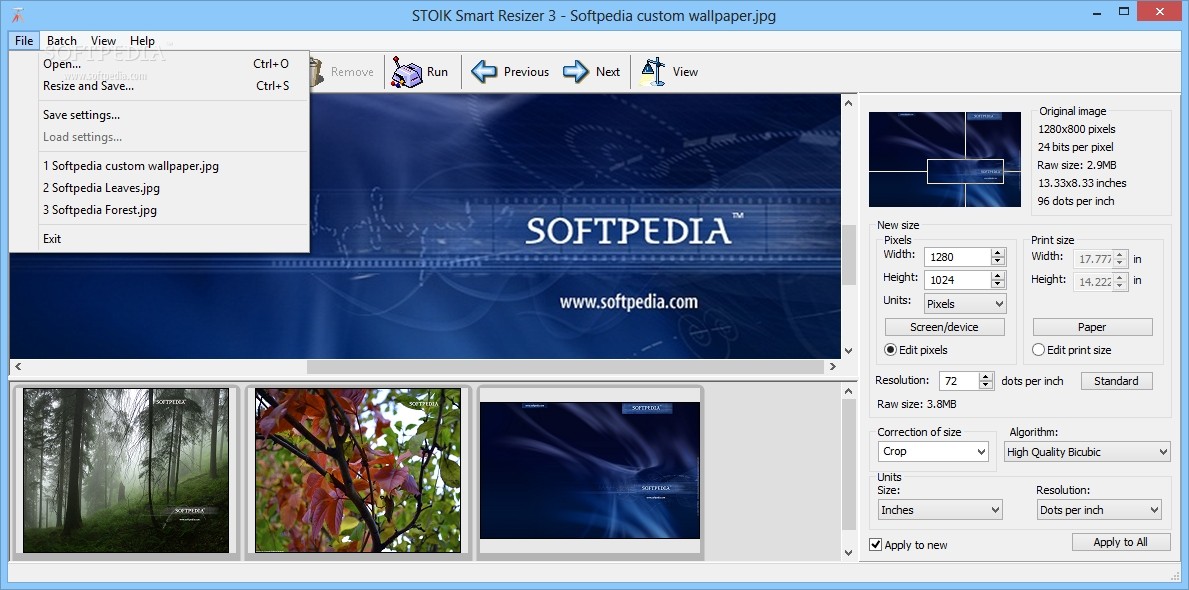1189x590 pixels.
Task: Increase pixel Width with up stepper
Action: click(x=998, y=253)
